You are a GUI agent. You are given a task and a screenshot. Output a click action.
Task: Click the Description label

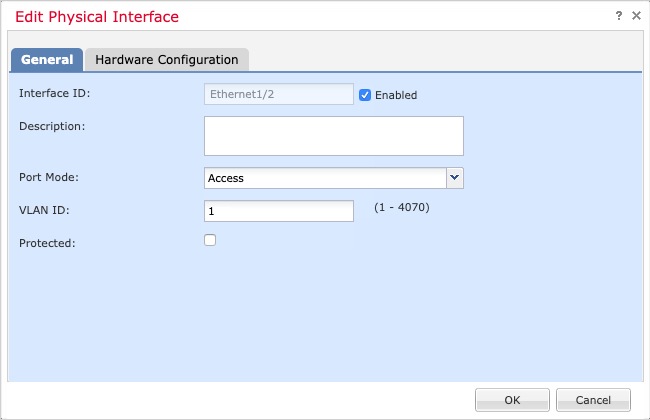(52, 126)
